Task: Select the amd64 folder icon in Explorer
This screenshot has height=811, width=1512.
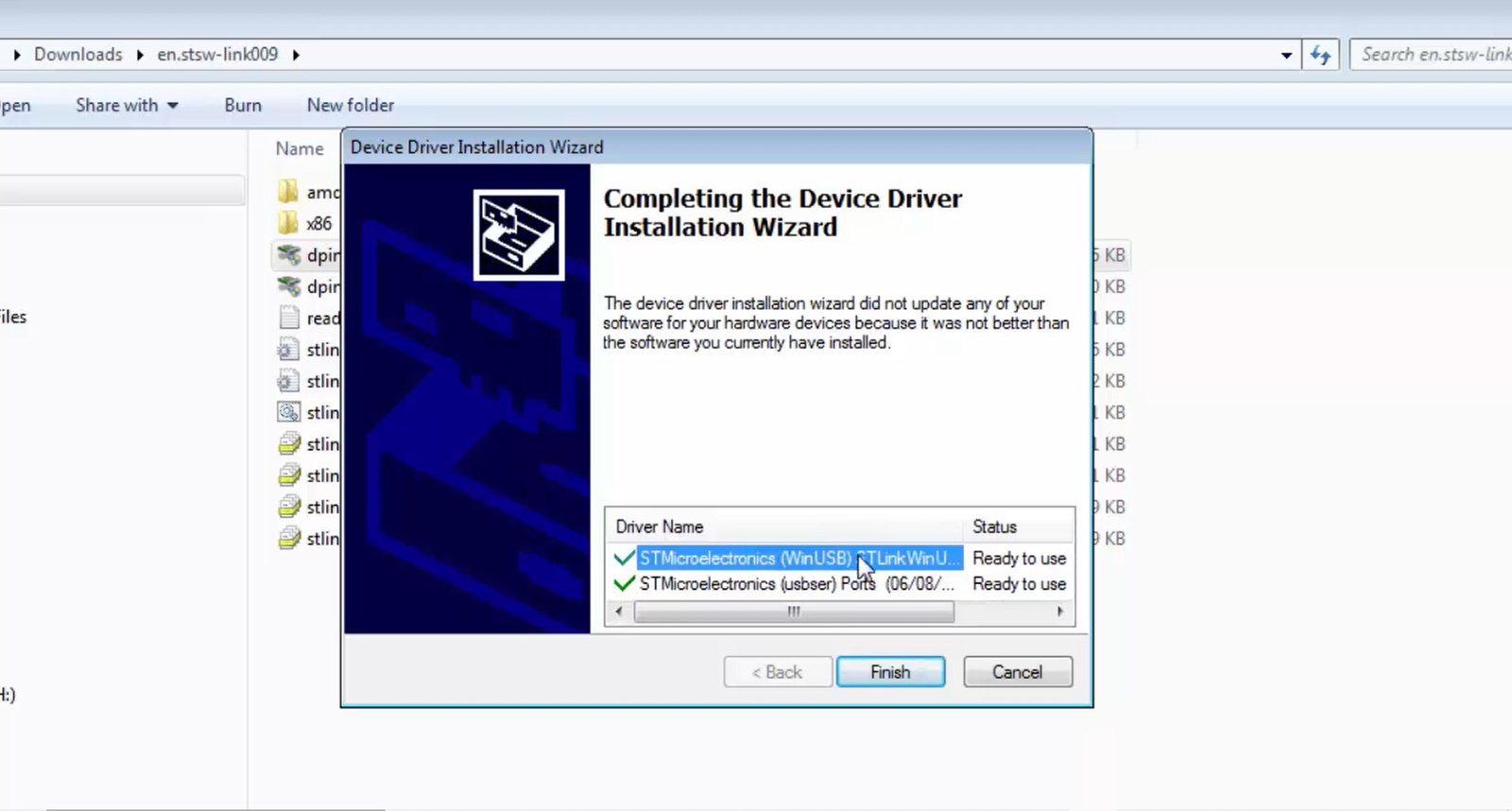Action: coord(288,192)
